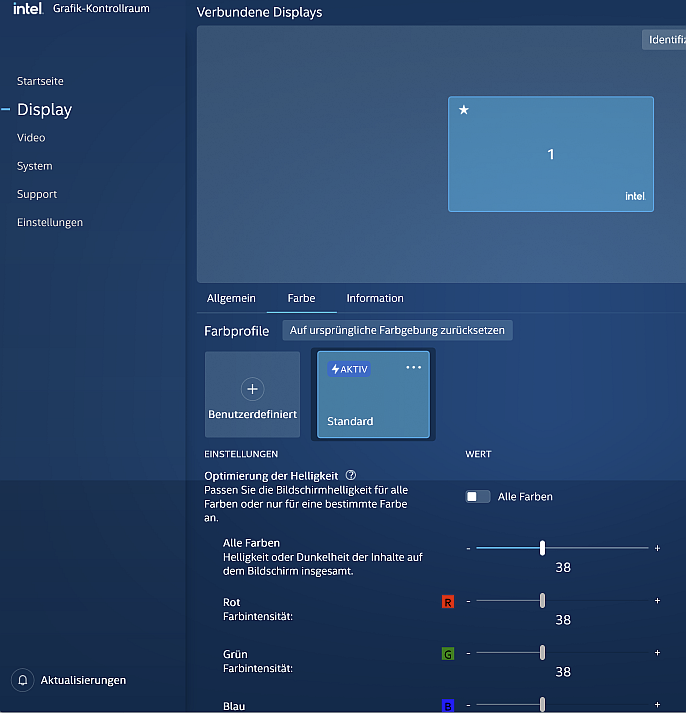Open Support section in sidebar
686x713 pixels.
point(37,194)
